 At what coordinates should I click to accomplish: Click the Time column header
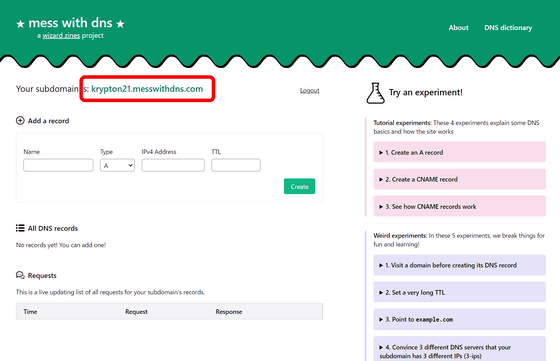click(30, 312)
